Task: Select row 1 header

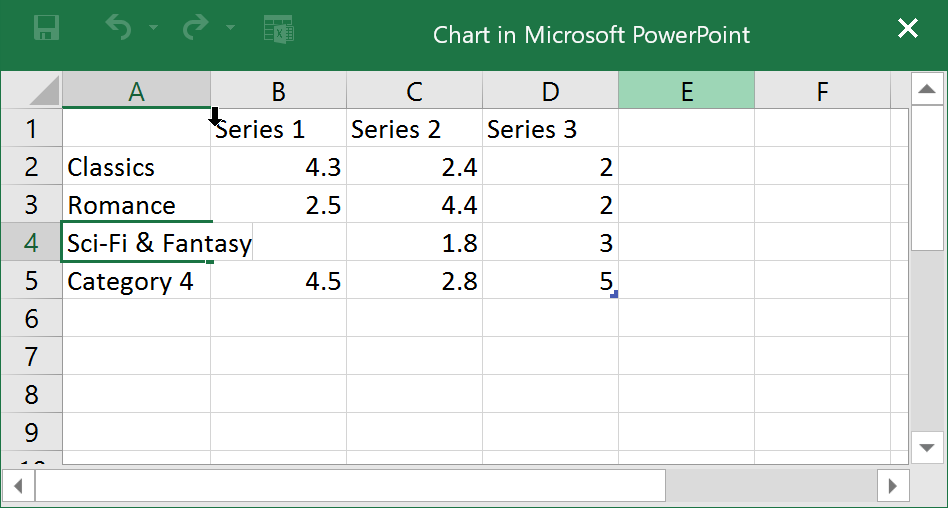Action: 31,128
